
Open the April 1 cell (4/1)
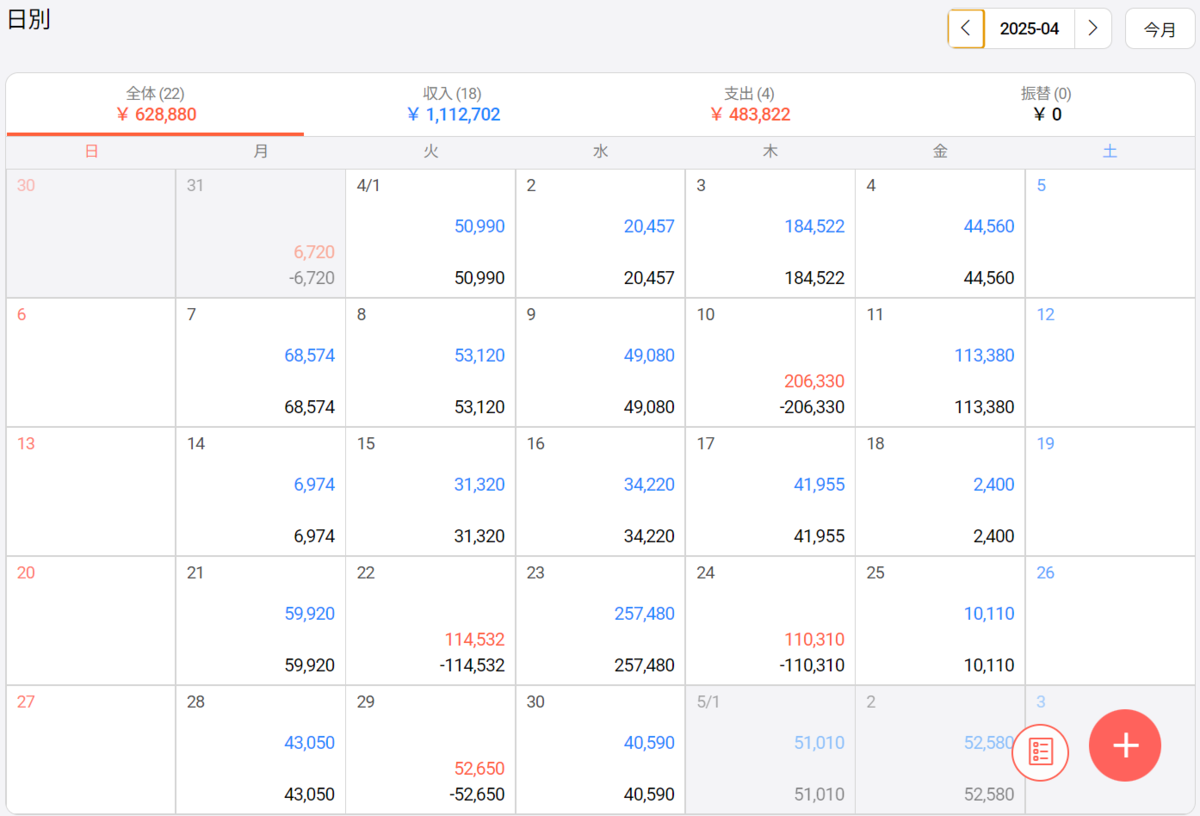click(431, 233)
